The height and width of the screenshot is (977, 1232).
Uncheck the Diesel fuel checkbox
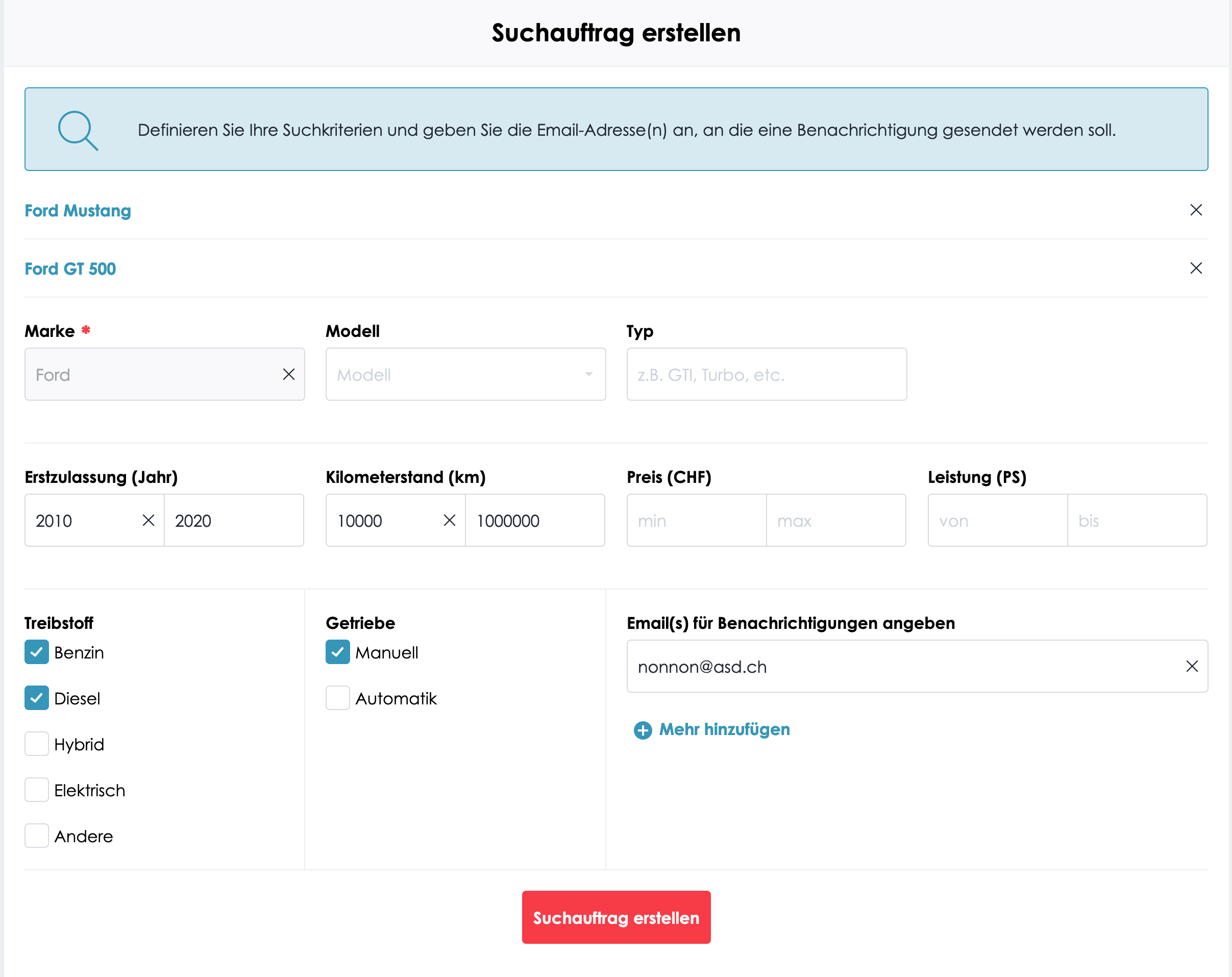tap(37, 698)
